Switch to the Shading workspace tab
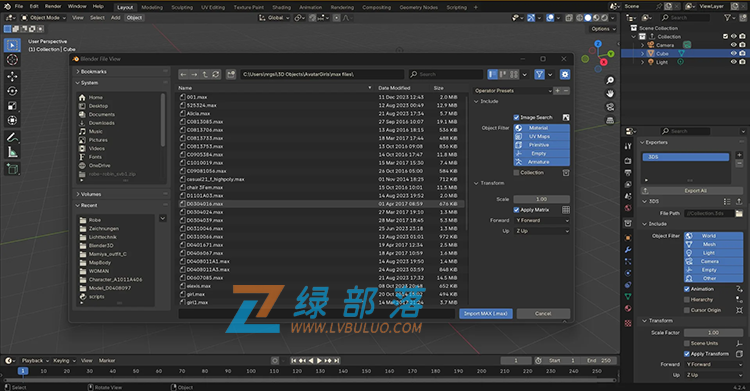 point(281,7)
